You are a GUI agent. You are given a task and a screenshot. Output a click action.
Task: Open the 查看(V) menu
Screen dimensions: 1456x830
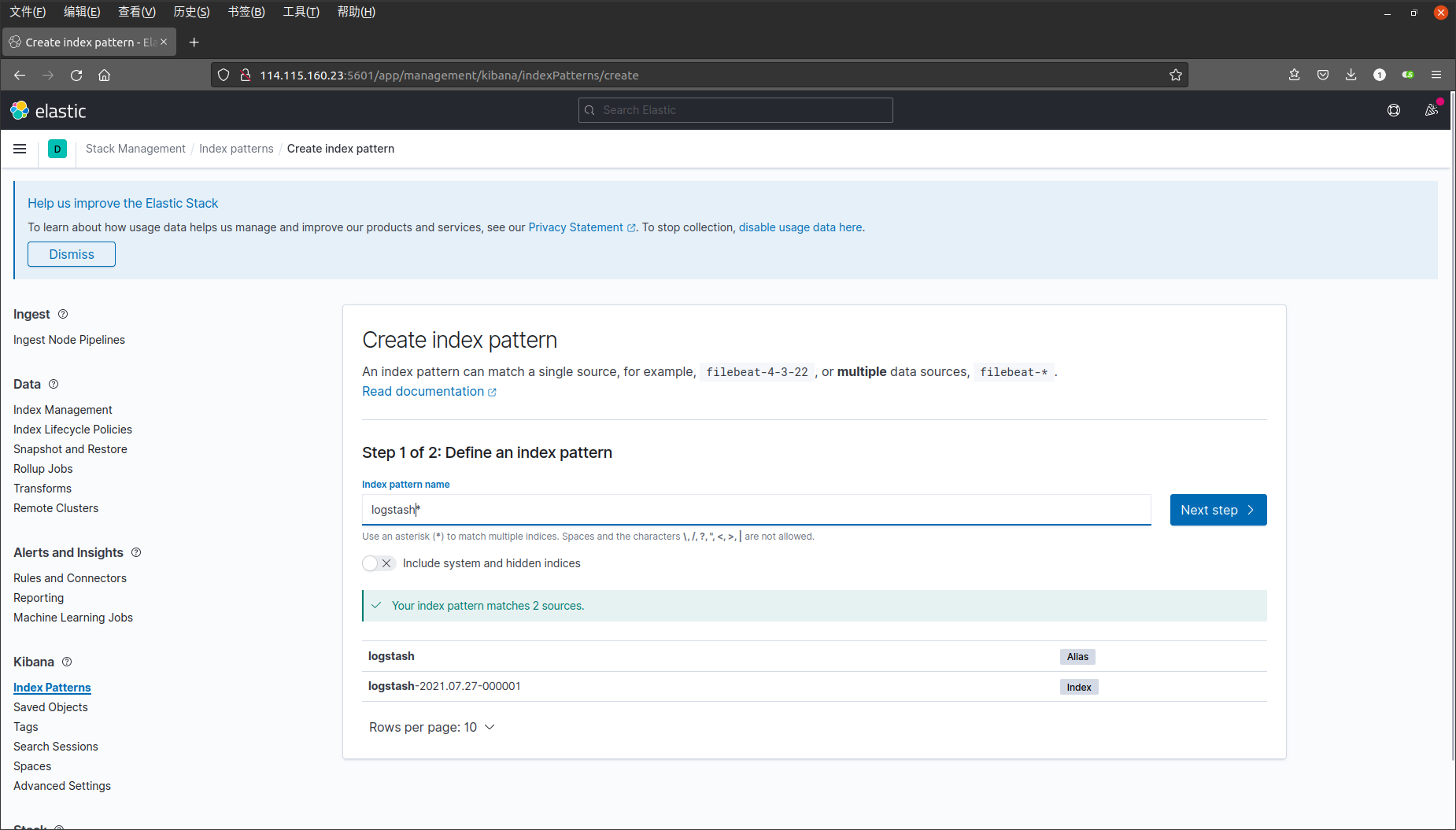click(137, 12)
